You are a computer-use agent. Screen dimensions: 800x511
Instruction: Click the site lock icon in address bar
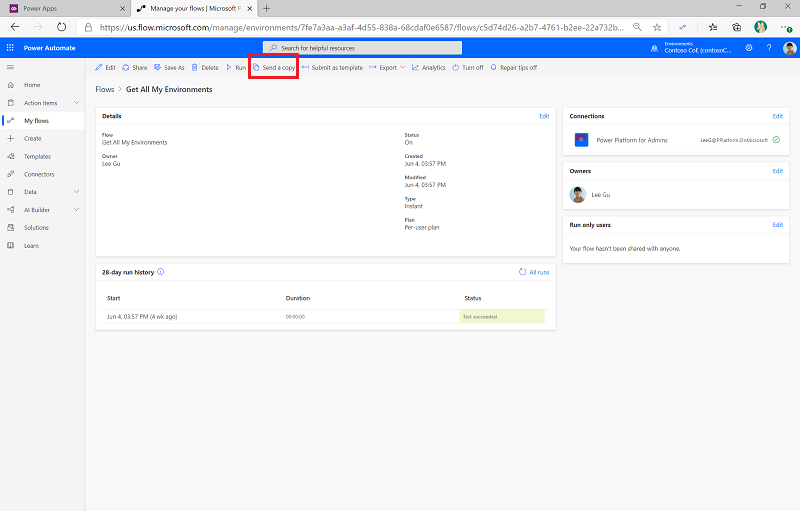coord(88,28)
